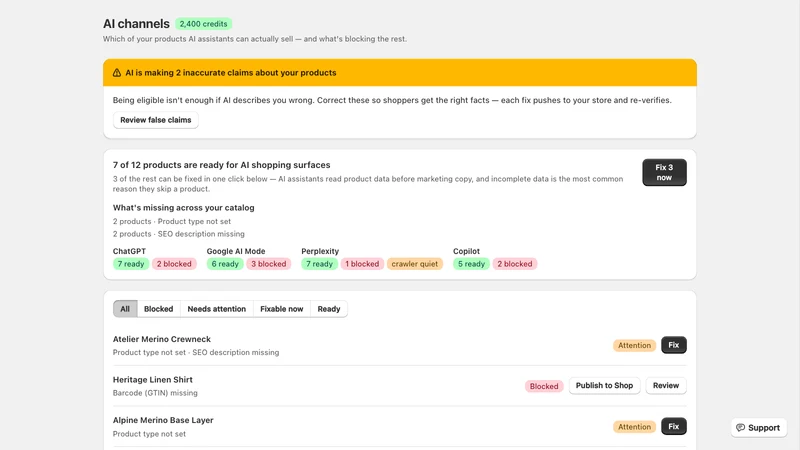Click the inaccurate claims banner title
The height and width of the screenshot is (450, 800).
231,72
